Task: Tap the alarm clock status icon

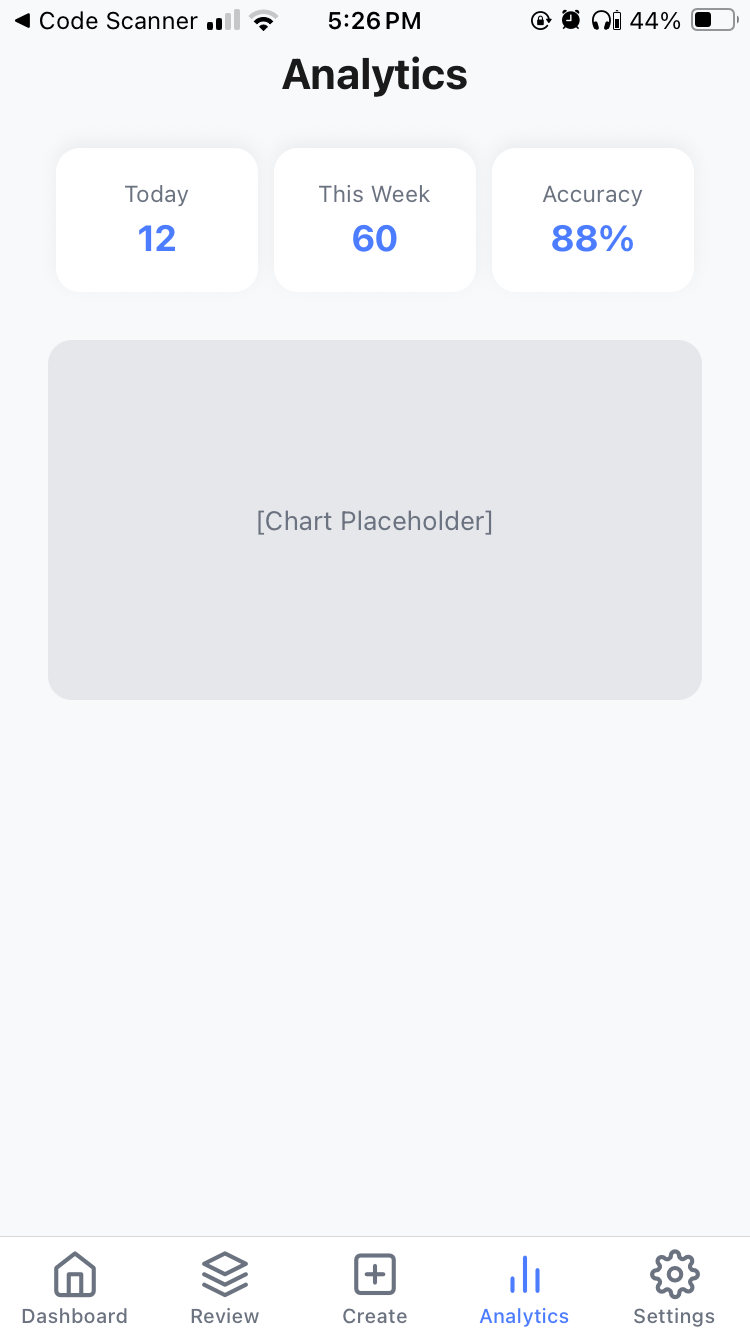Action: pyautogui.click(x=571, y=21)
